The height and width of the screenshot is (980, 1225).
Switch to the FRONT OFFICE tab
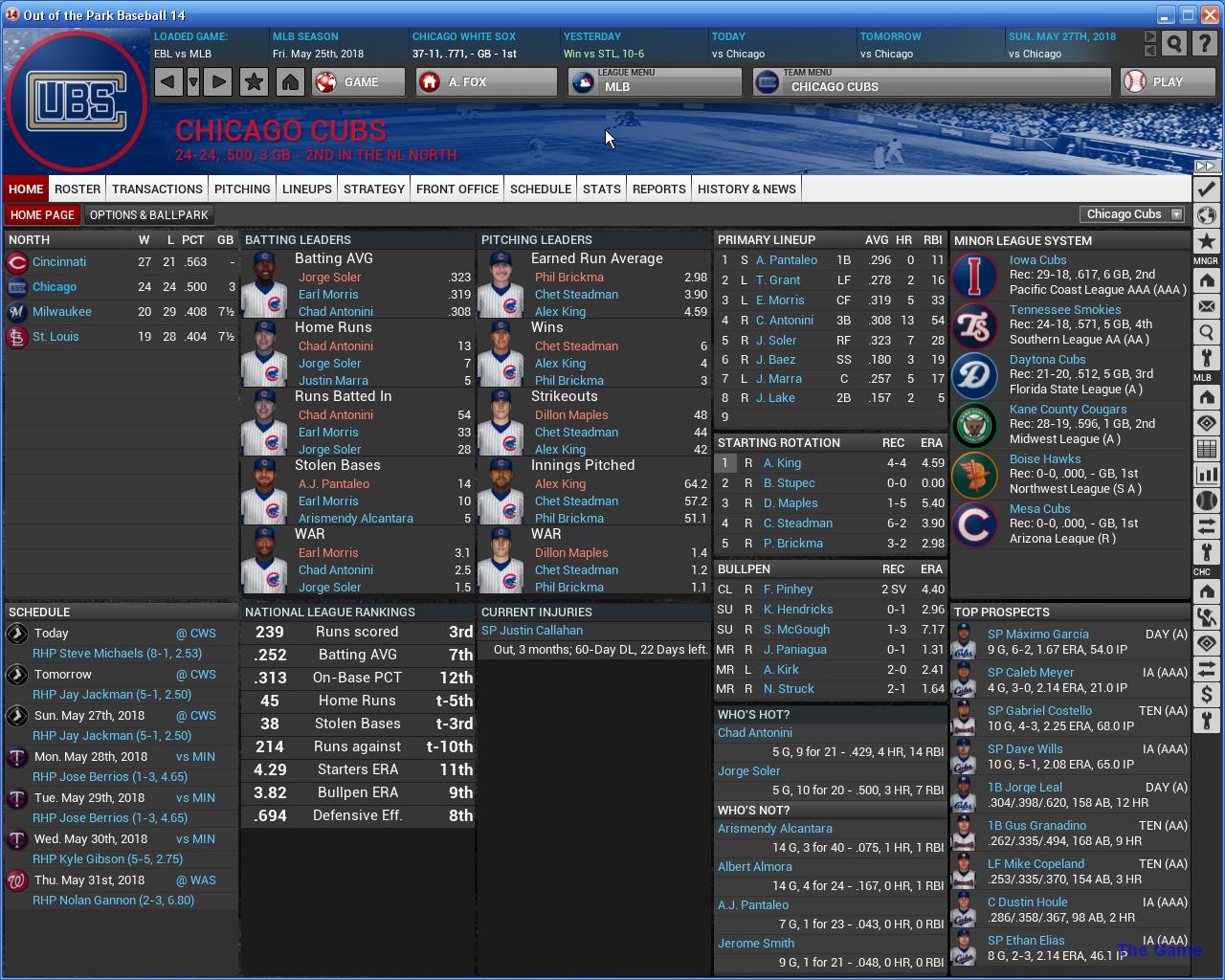pyautogui.click(x=457, y=189)
